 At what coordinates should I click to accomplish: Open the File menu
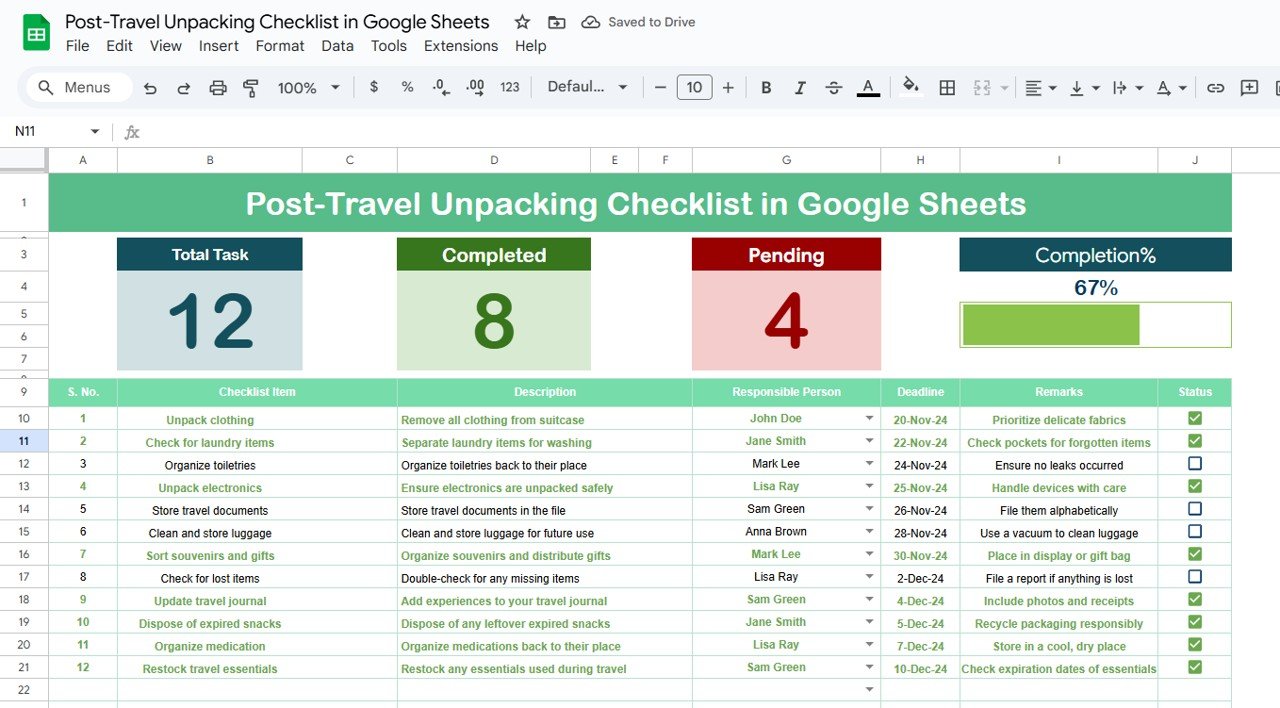point(77,46)
